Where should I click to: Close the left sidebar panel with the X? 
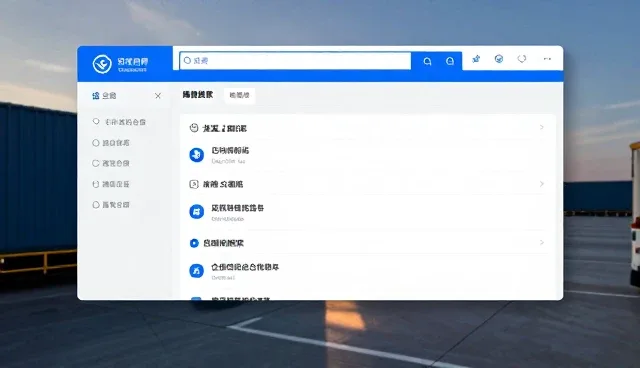158,96
